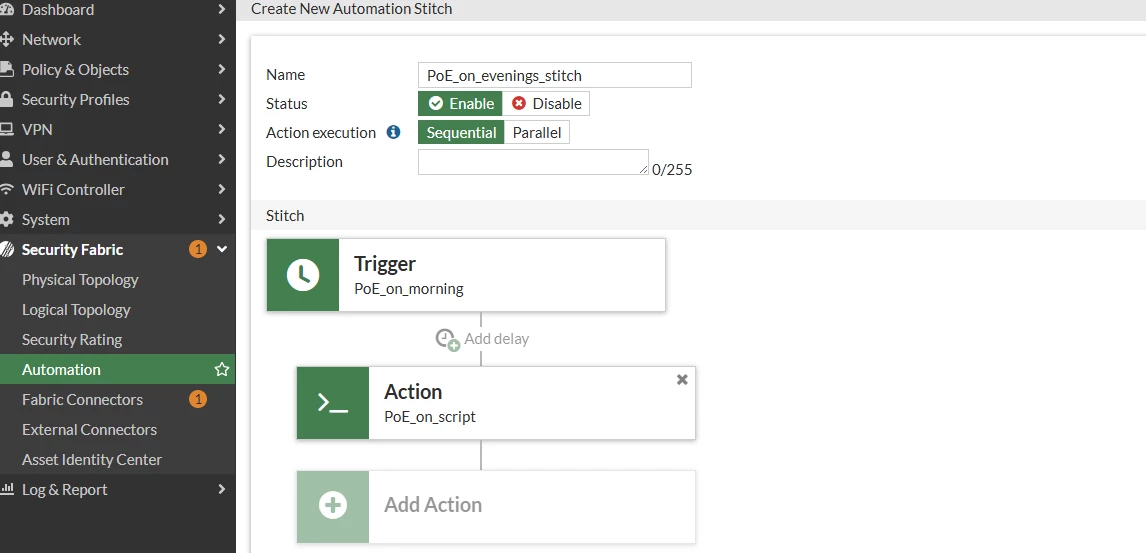Click the Create New Automation Stitch title

(x=352, y=9)
